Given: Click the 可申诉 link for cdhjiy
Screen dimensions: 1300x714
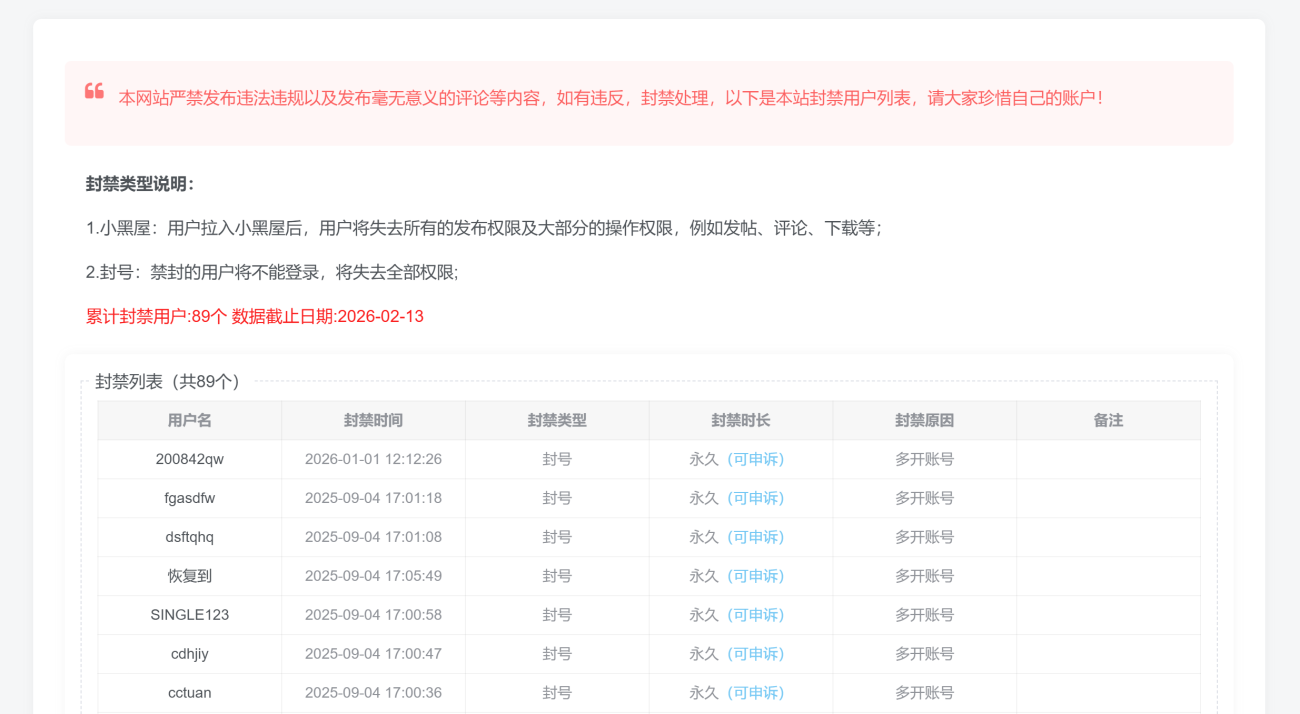Looking at the screenshot, I should click(755, 654).
